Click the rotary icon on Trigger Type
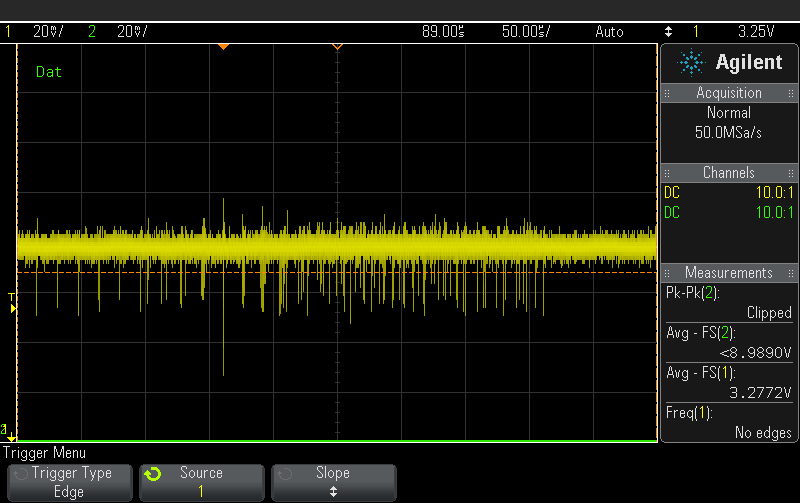The height and width of the screenshot is (503, 800). tap(20, 474)
